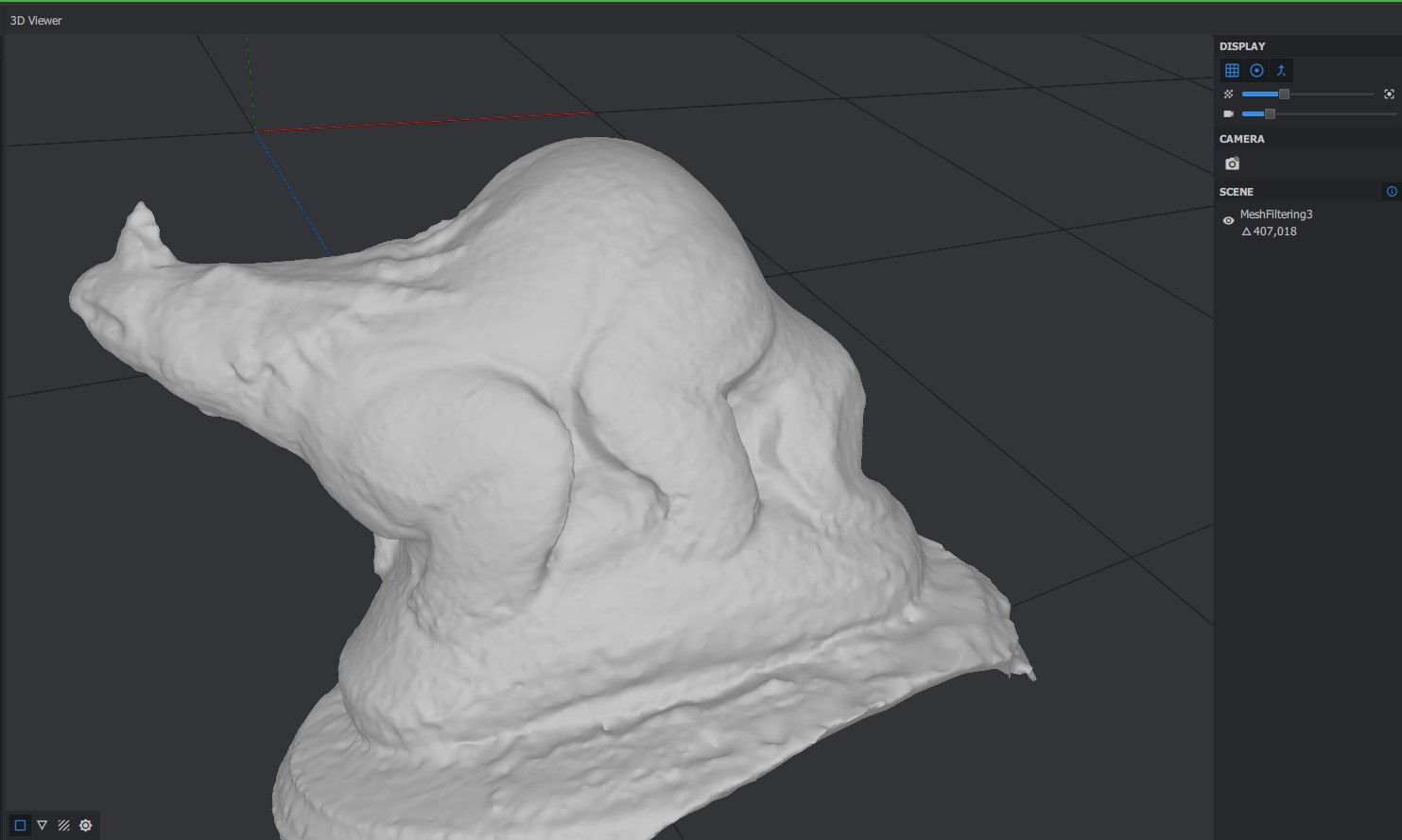Click the camera scale slider handle
The width and height of the screenshot is (1402, 840).
[x=1270, y=114]
